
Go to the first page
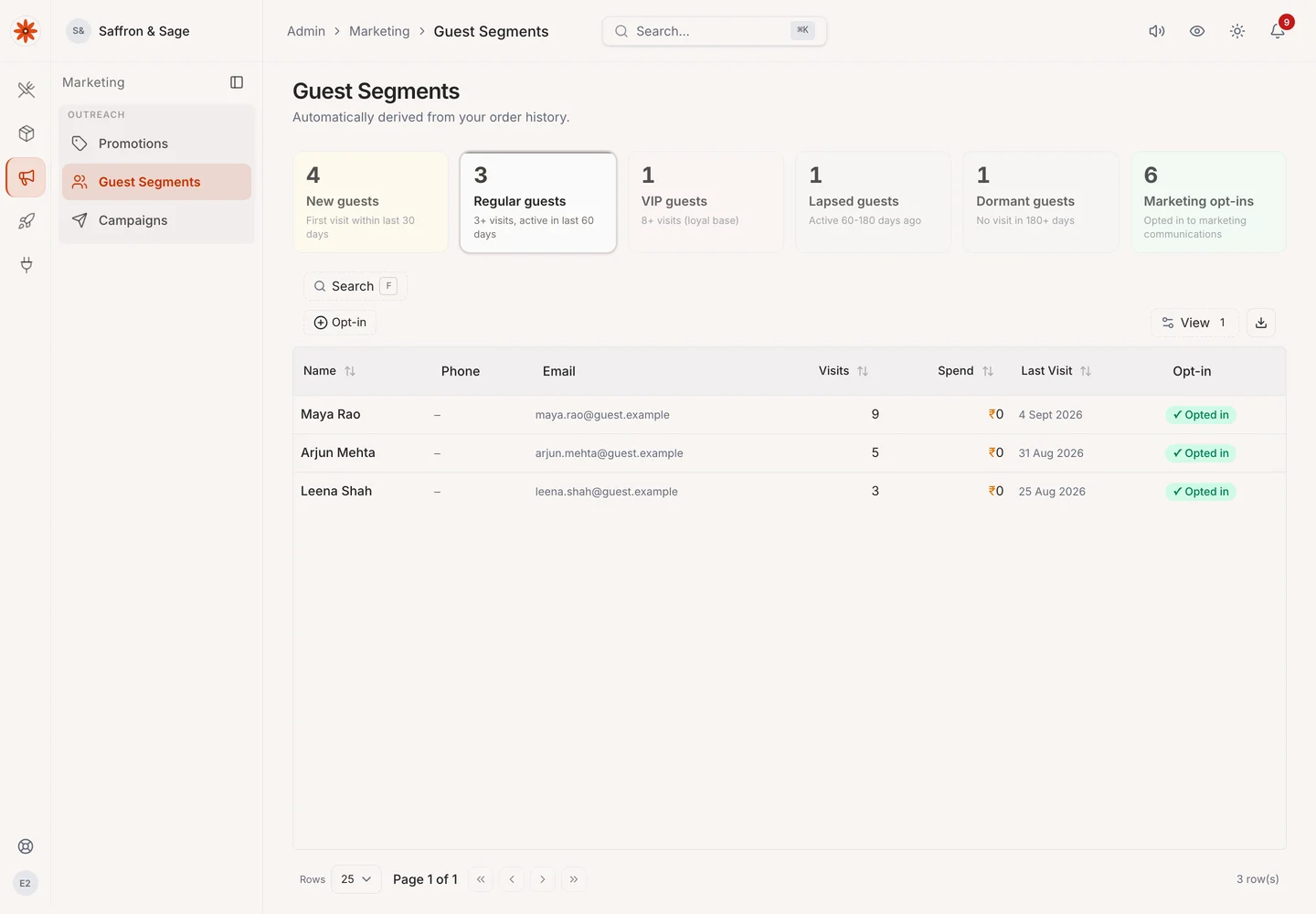point(481,879)
